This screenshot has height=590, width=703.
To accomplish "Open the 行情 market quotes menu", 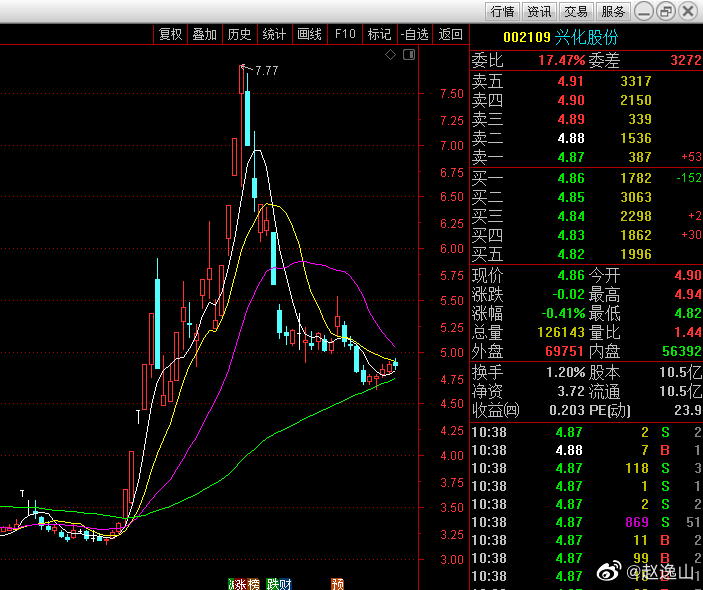I will [502, 11].
